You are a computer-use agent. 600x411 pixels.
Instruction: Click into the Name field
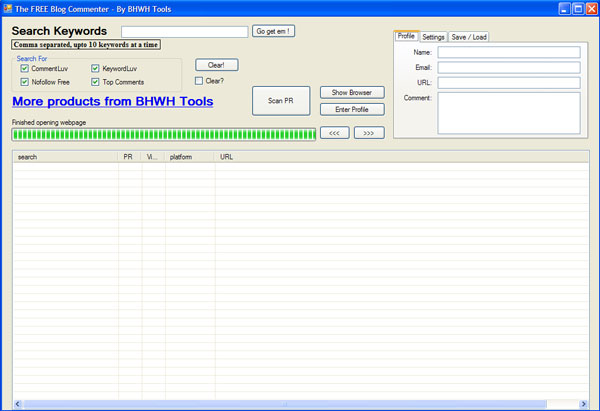tap(509, 52)
